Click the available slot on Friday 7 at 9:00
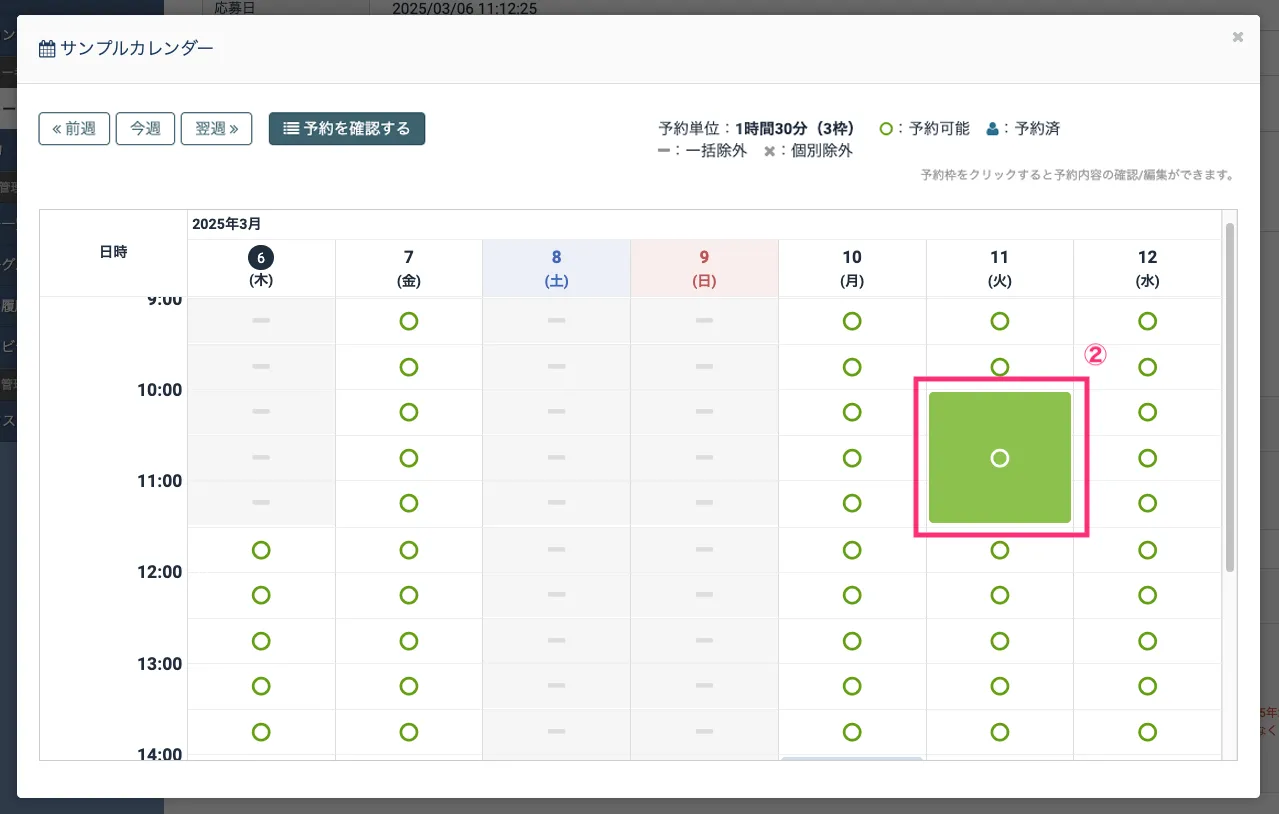This screenshot has width=1279, height=814. 408,321
